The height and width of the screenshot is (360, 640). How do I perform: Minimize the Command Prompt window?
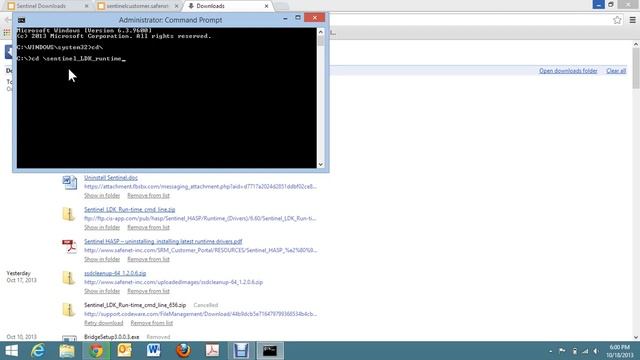click(285, 18)
